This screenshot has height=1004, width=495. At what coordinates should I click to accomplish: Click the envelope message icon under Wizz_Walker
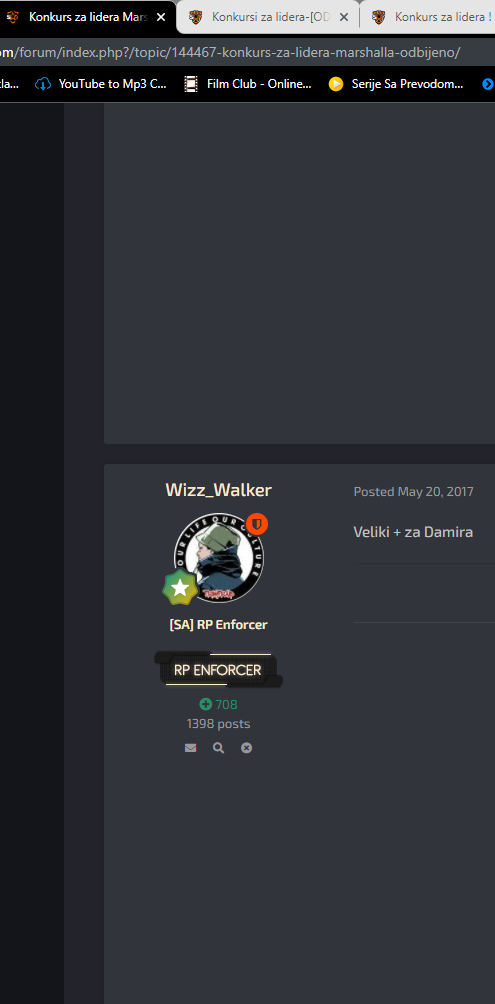190,748
